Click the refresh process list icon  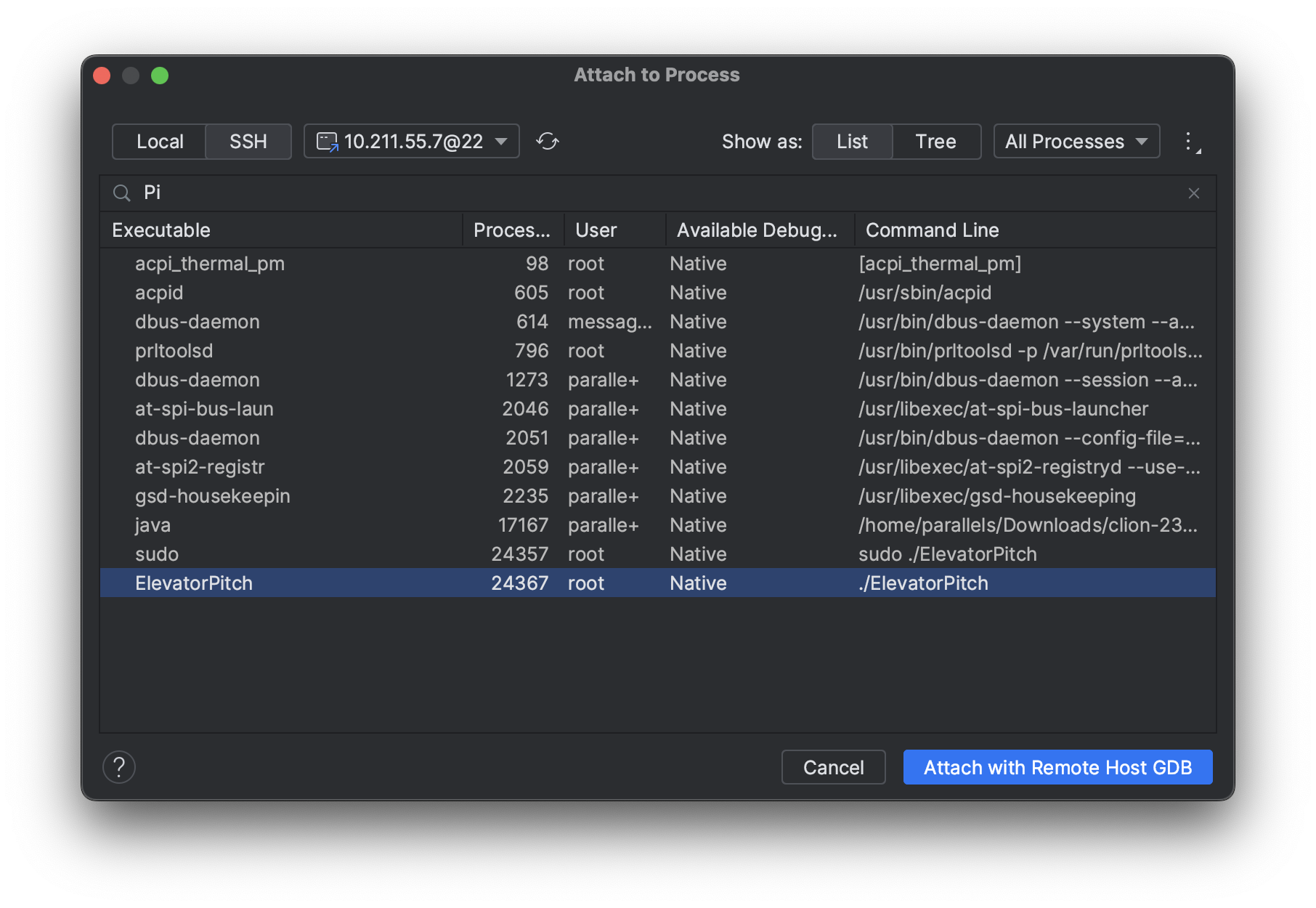548,141
